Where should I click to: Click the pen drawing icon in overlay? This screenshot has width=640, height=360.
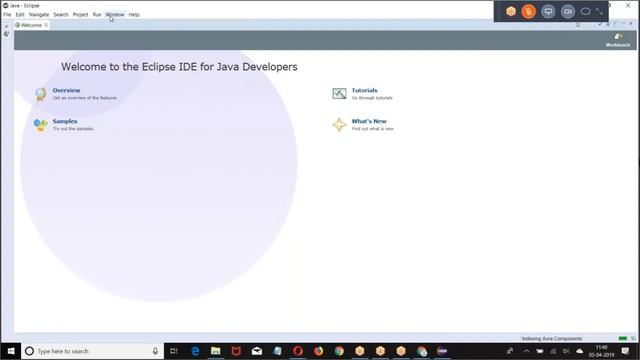599,11
